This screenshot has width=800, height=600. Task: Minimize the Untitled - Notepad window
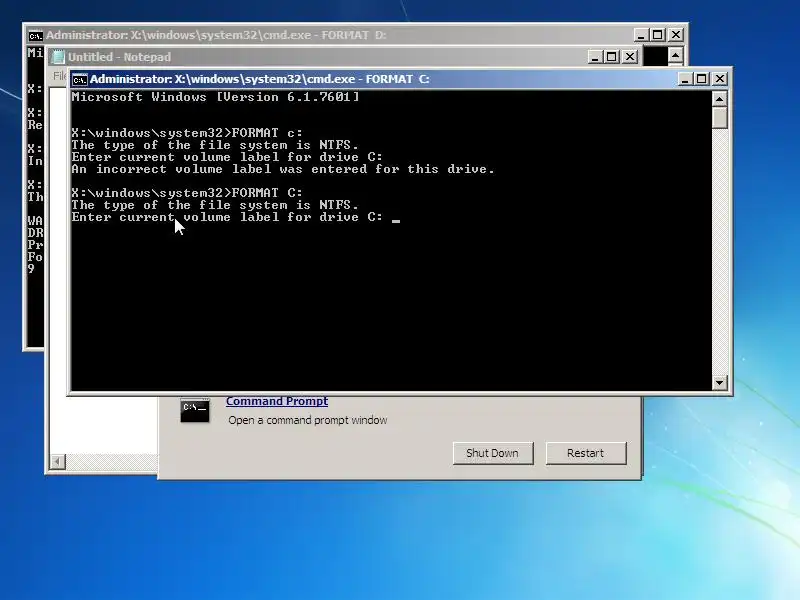pyautogui.click(x=595, y=57)
